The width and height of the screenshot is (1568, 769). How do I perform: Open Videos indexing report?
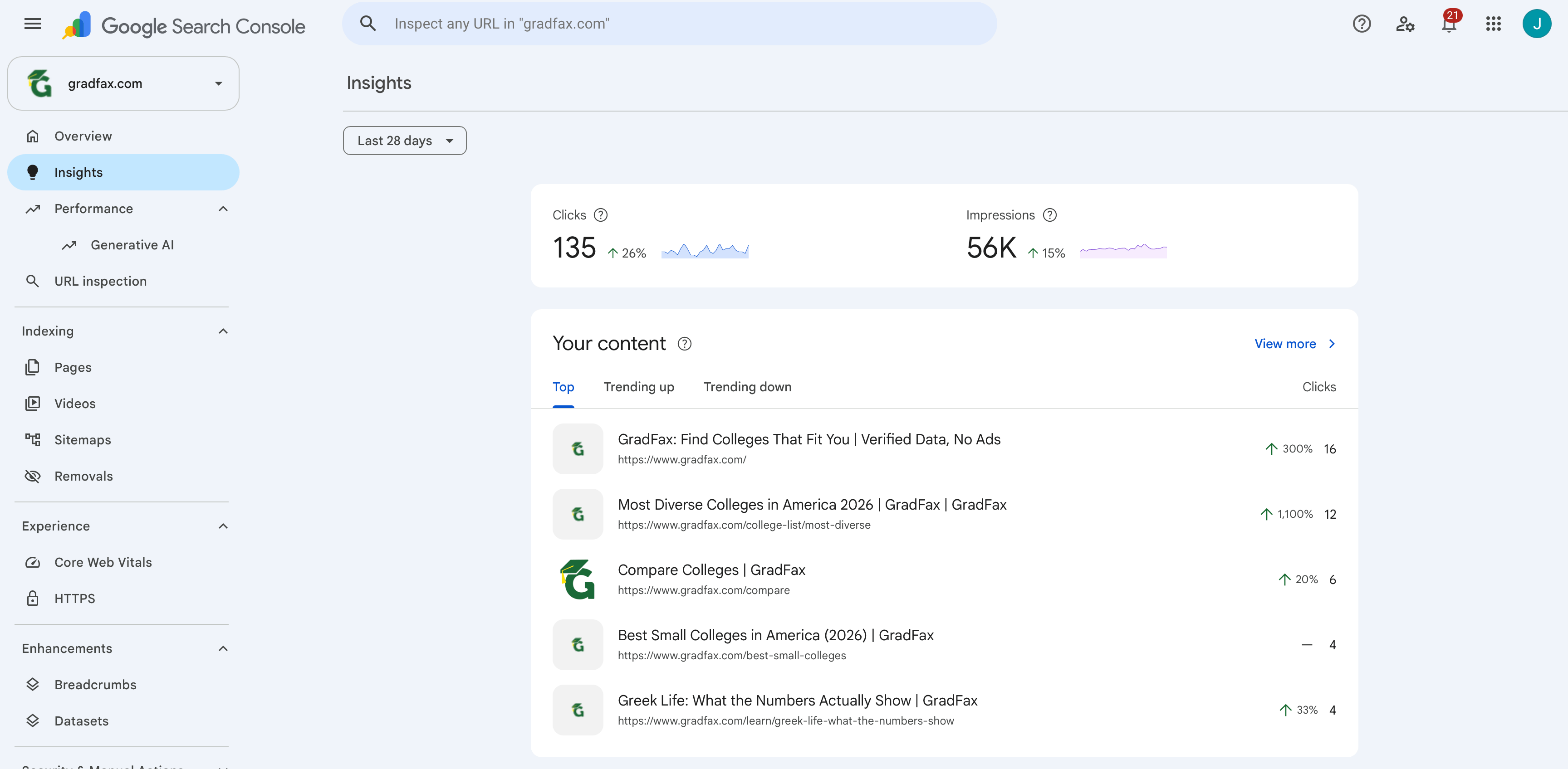click(123, 404)
